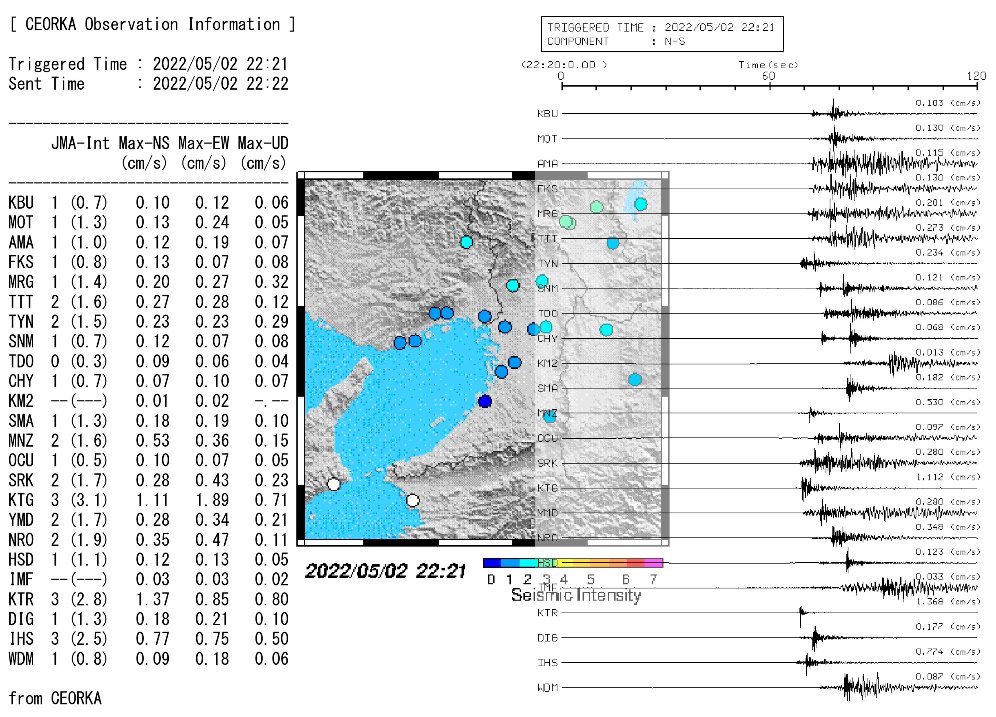Click the '1.37' Max-NS value in the KTR row
Image resolution: width=996 pixels, height=717 pixels.
[152, 599]
